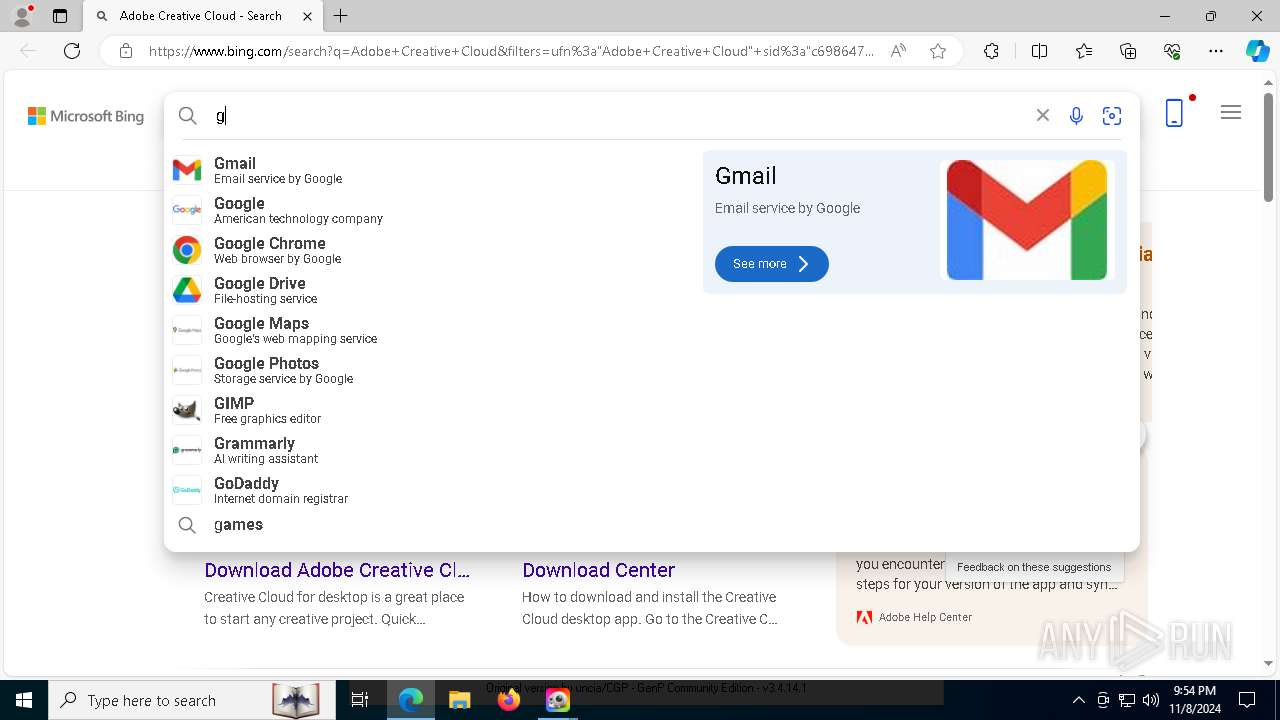Screen dimensions: 1280x720
Task: Open the notifications center icon
Action: pos(1247,700)
